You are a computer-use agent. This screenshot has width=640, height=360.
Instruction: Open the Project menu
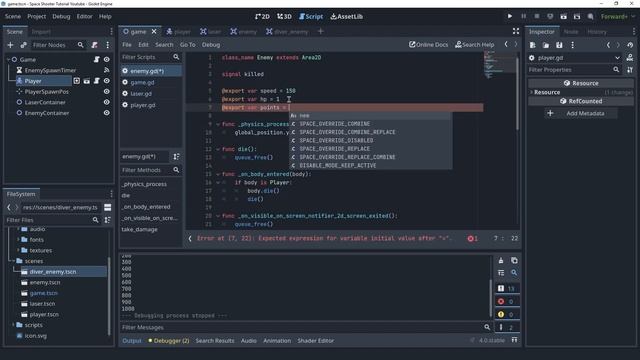[x=36, y=16]
